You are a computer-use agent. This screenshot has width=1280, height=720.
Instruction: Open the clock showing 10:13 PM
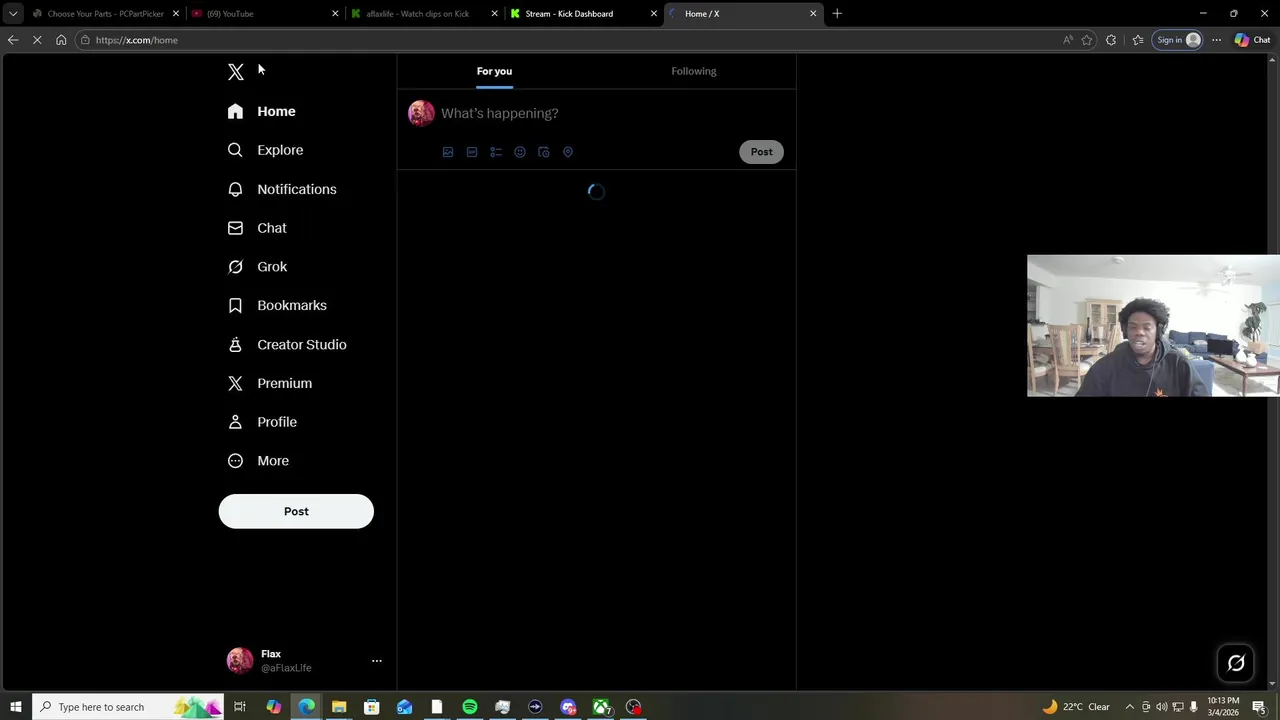click(1223, 707)
